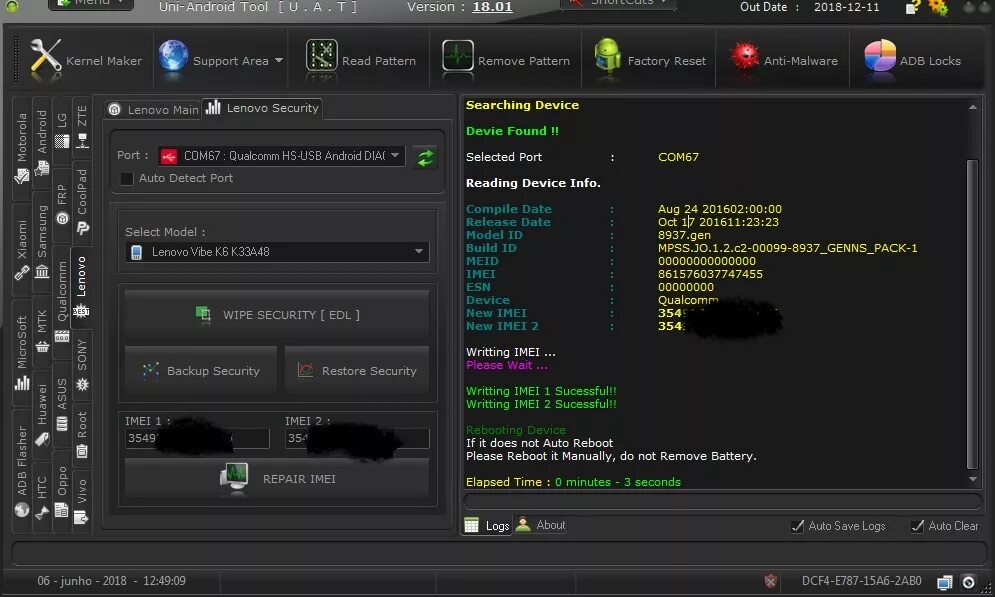995x597 pixels.
Task: Open the Kernel Maker tool
Action: (x=85, y=60)
